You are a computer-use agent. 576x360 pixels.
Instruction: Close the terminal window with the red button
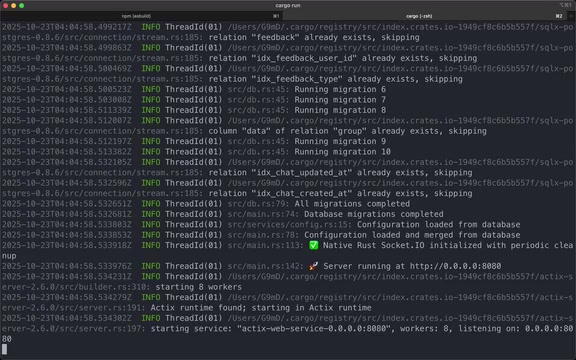tap(6, 6)
